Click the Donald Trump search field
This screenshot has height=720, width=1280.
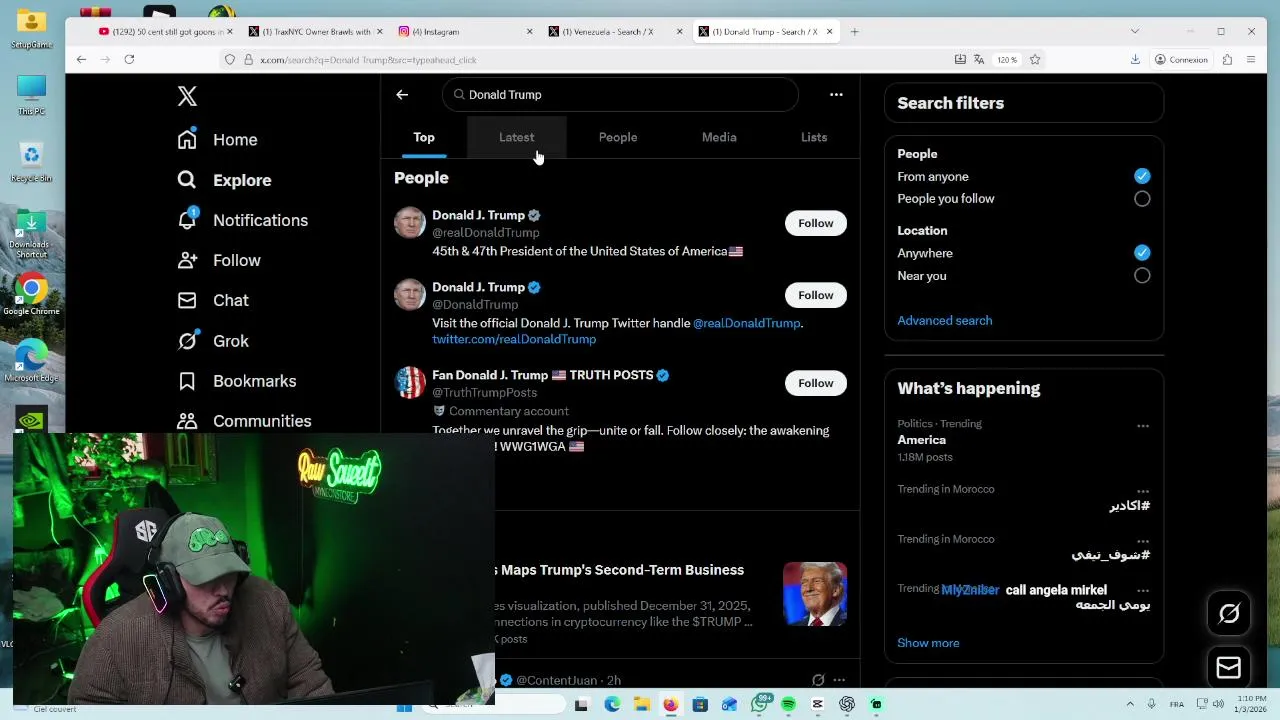[x=620, y=95]
